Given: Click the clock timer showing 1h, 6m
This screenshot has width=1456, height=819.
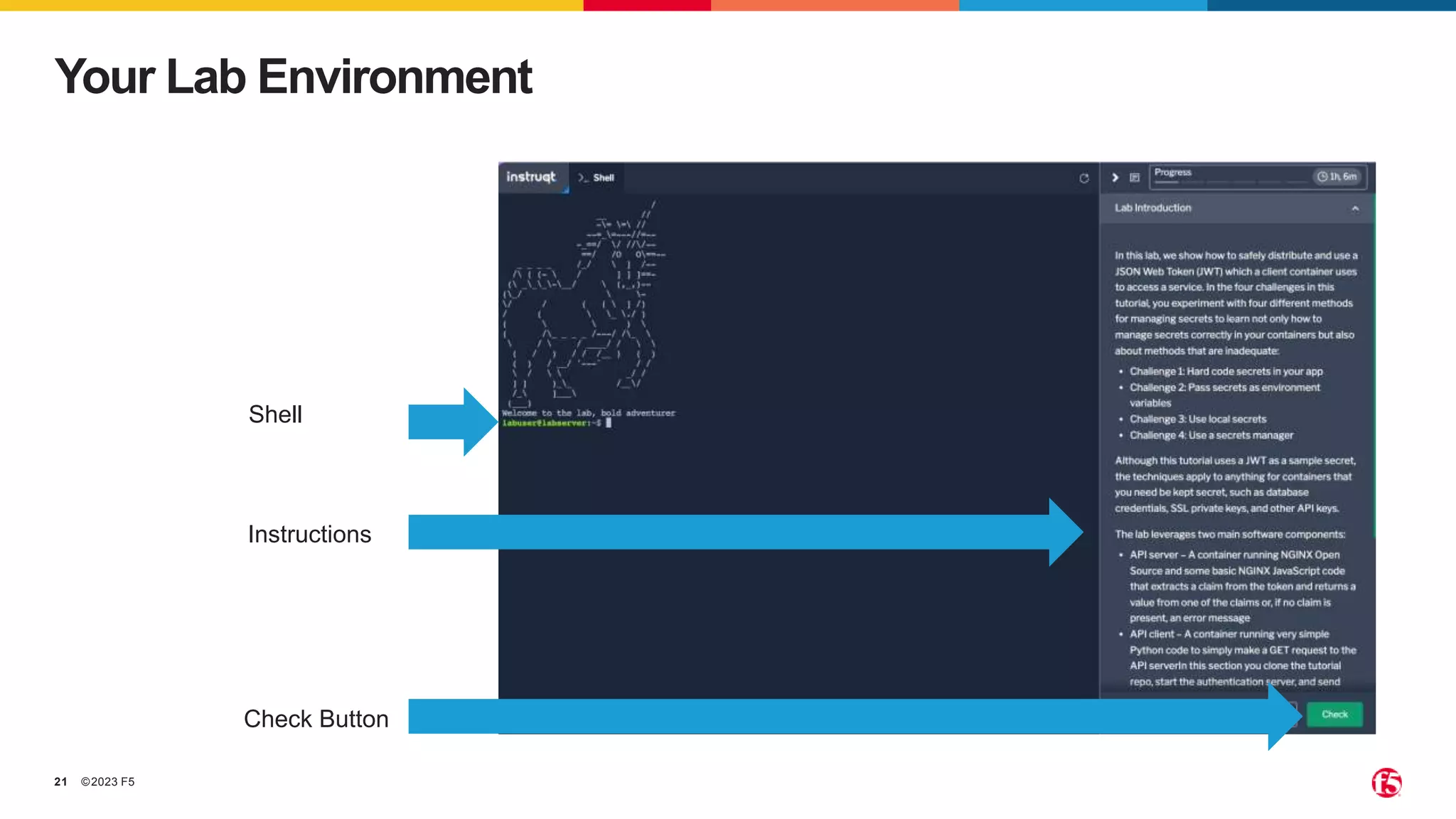Looking at the screenshot, I should pos(1337,176).
